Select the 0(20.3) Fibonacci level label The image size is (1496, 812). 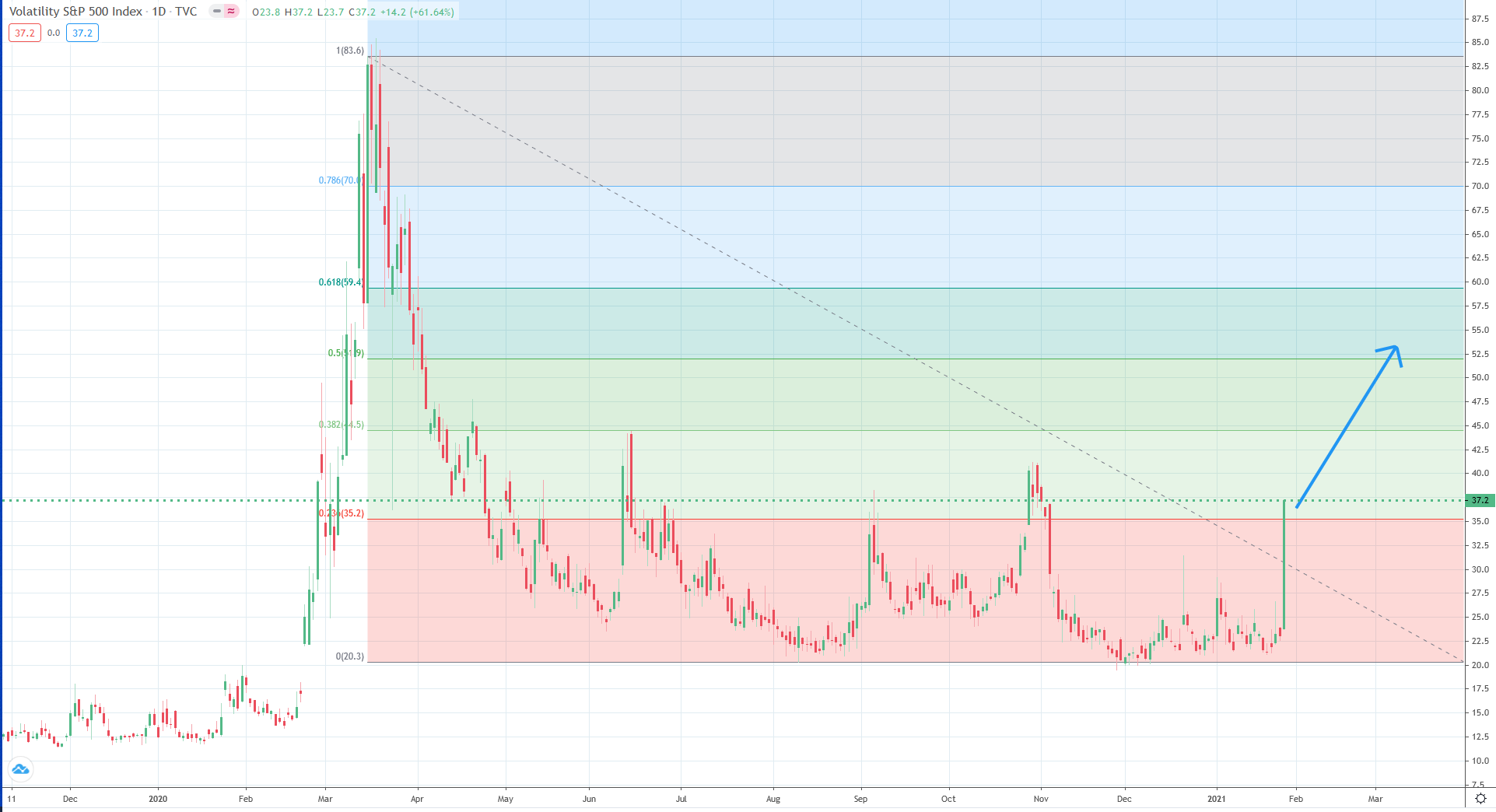click(349, 656)
